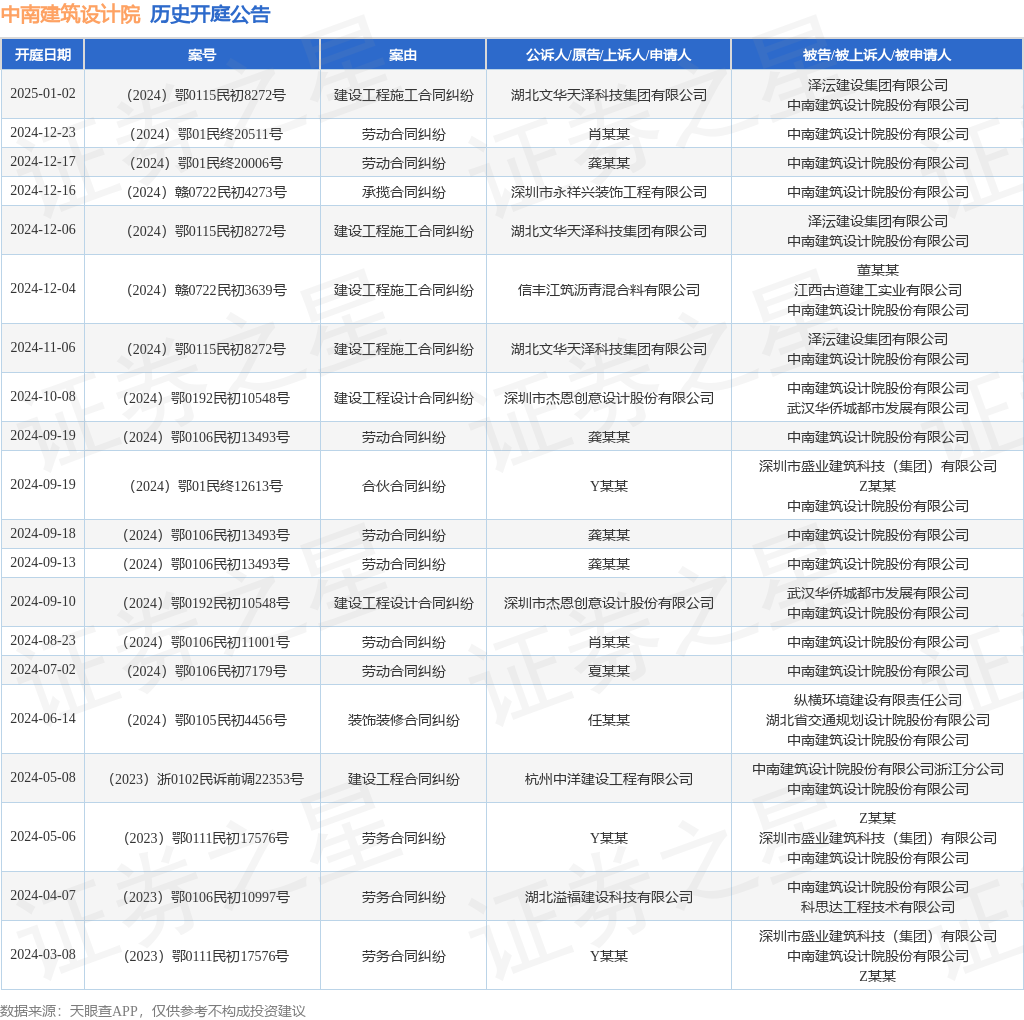Select the date 2024-07-02
This screenshot has height=1020, width=1024.
pyautogui.click(x=42, y=669)
